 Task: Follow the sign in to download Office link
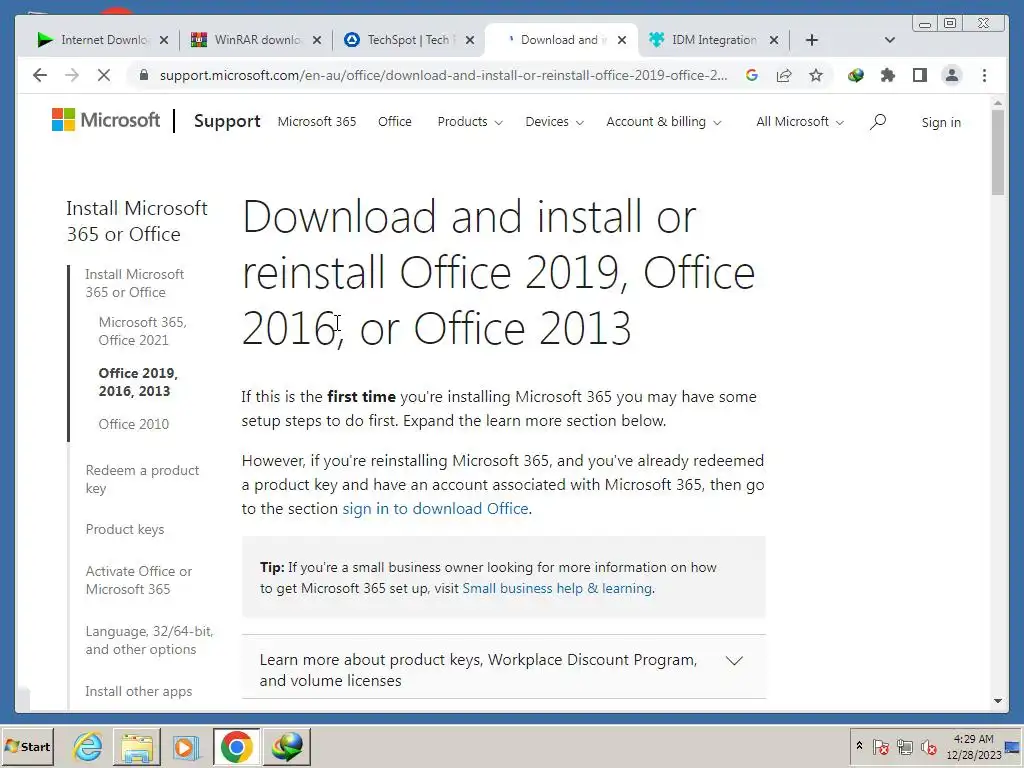[x=436, y=508]
